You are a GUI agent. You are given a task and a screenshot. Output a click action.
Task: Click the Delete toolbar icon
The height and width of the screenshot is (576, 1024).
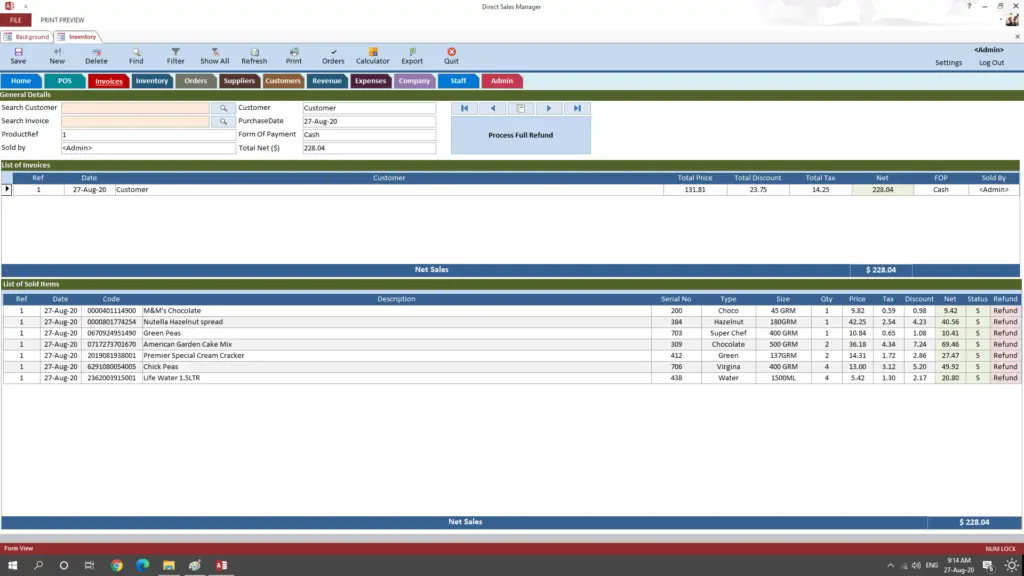pyautogui.click(x=97, y=54)
